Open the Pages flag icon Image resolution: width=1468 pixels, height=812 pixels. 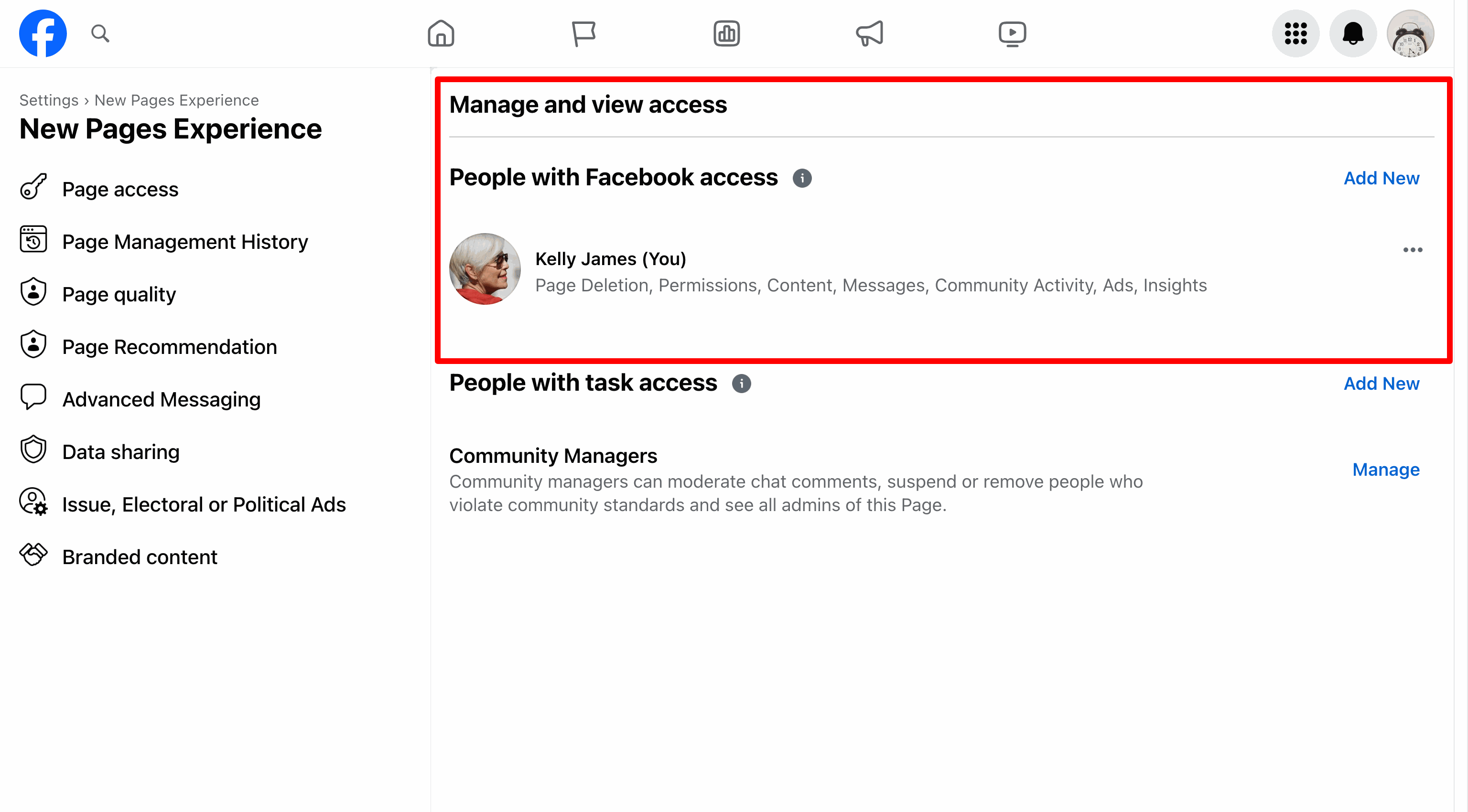point(583,33)
